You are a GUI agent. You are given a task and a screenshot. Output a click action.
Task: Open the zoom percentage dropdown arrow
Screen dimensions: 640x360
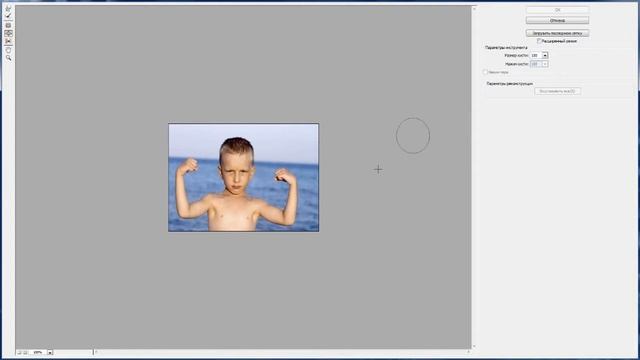click(50, 352)
